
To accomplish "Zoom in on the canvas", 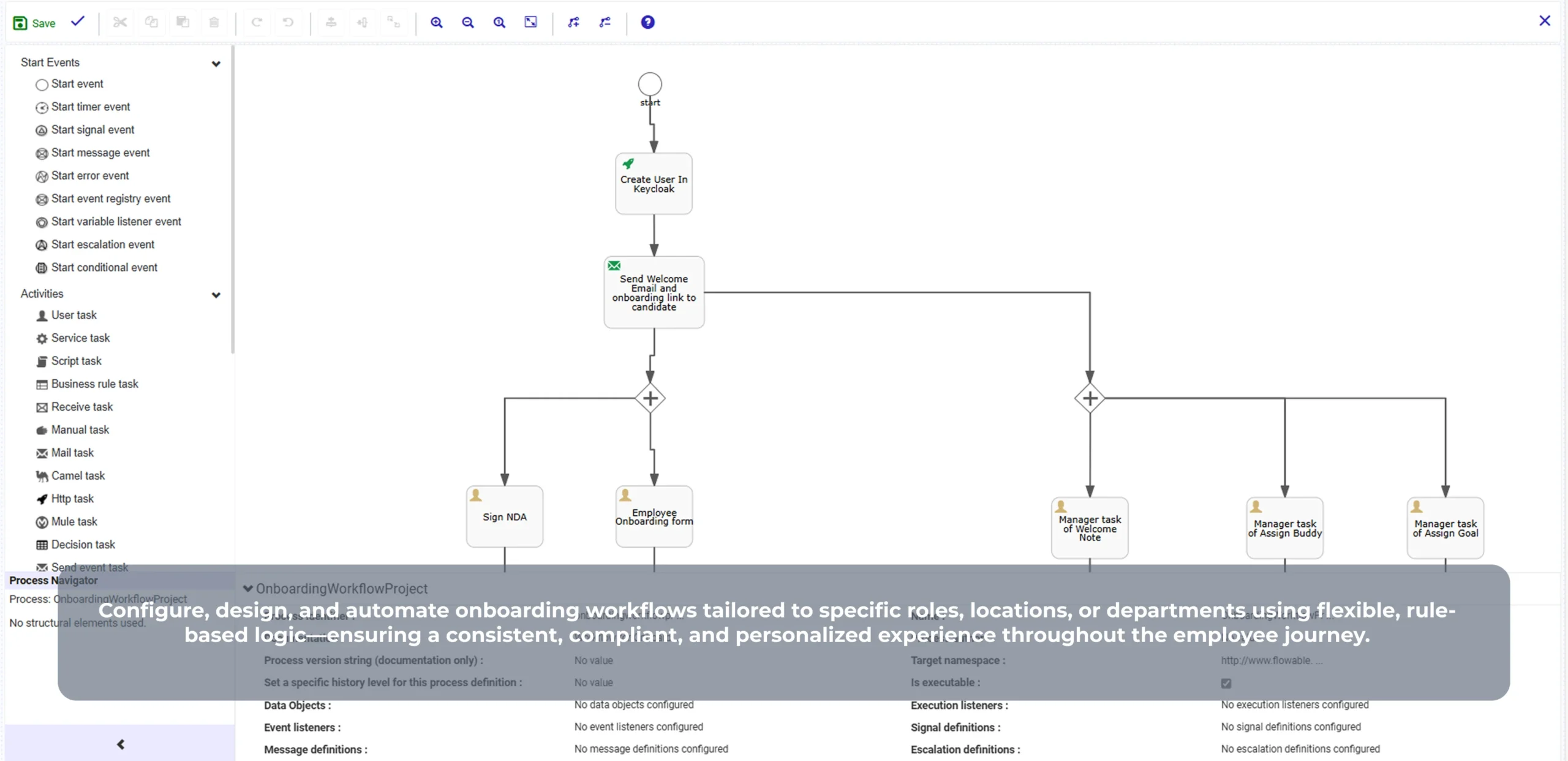I will [x=436, y=22].
